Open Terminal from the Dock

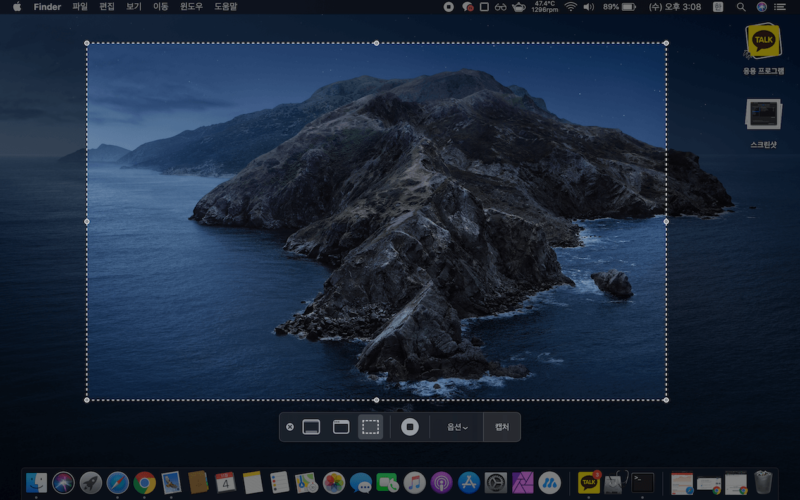click(643, 483)
